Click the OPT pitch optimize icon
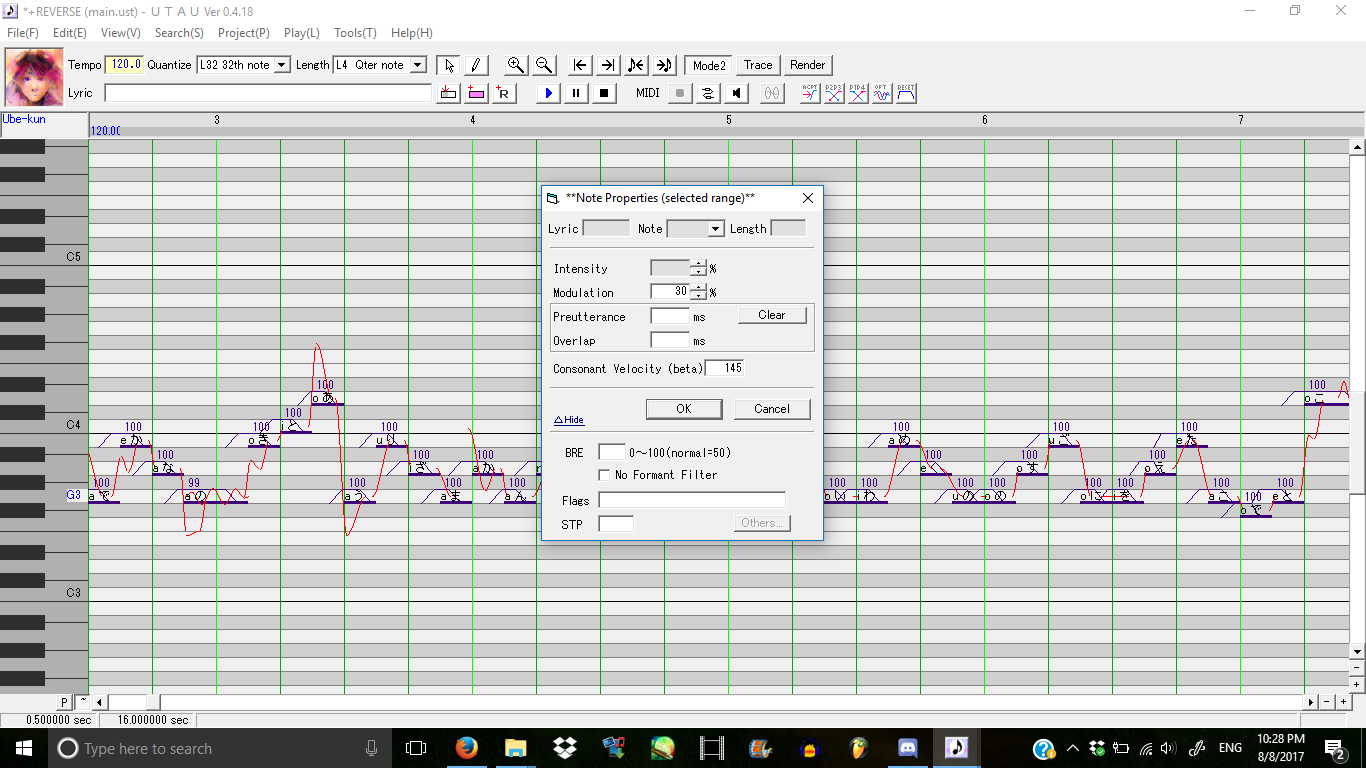Image resolution: width=1366 pixels, height=768 pixels. pos(882,93)
